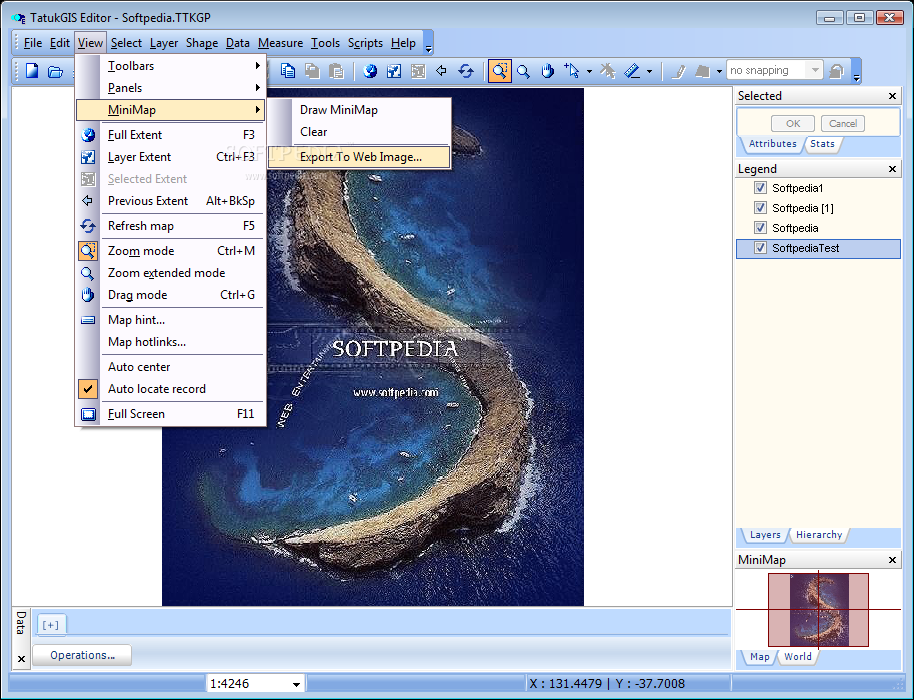
Task: Open the no snapping dropdown
Action: [x=815, y=71]
